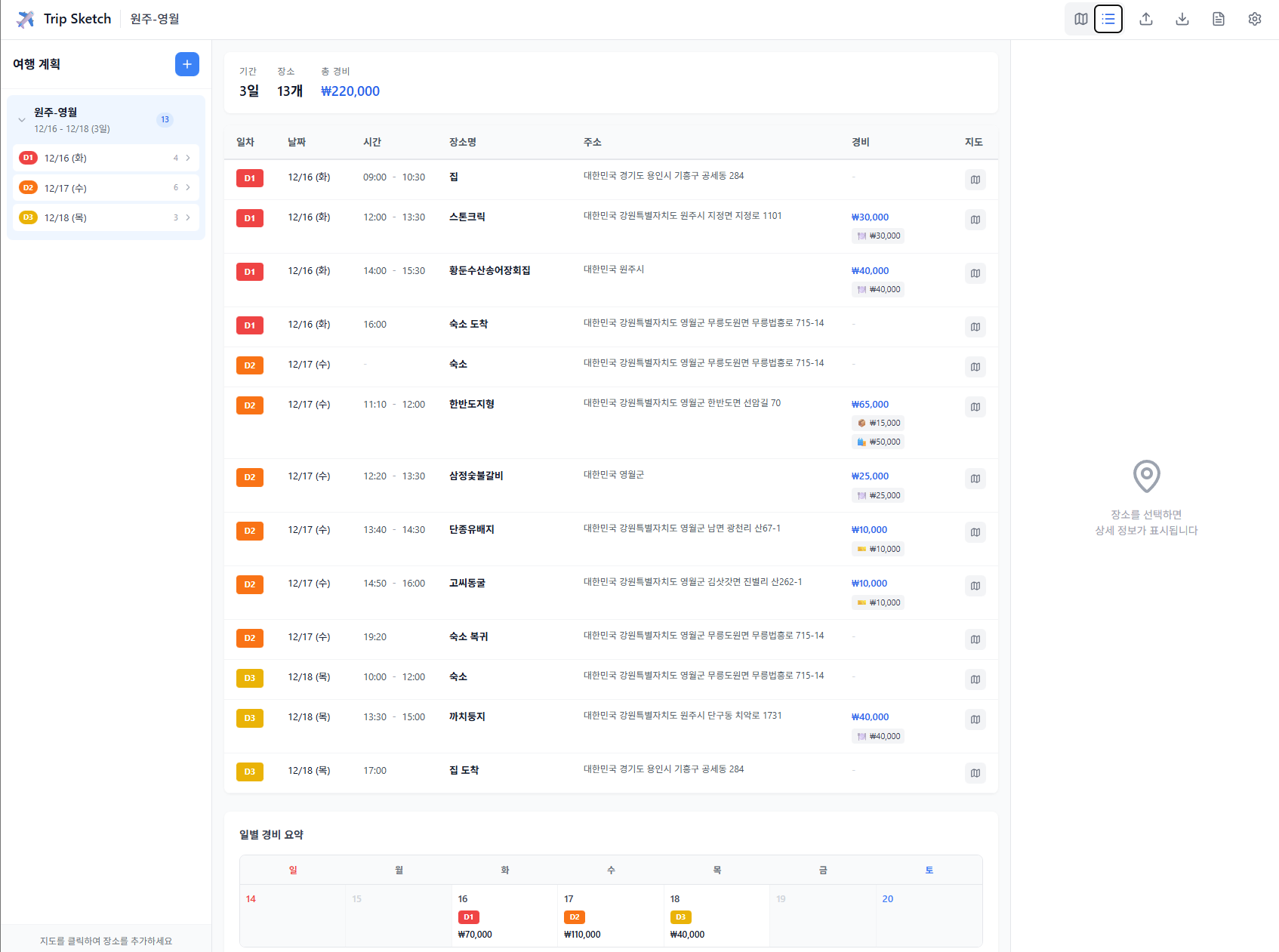Toggle list view mode in the view switcher
1279x952 pixels.
pos(1108,19)
